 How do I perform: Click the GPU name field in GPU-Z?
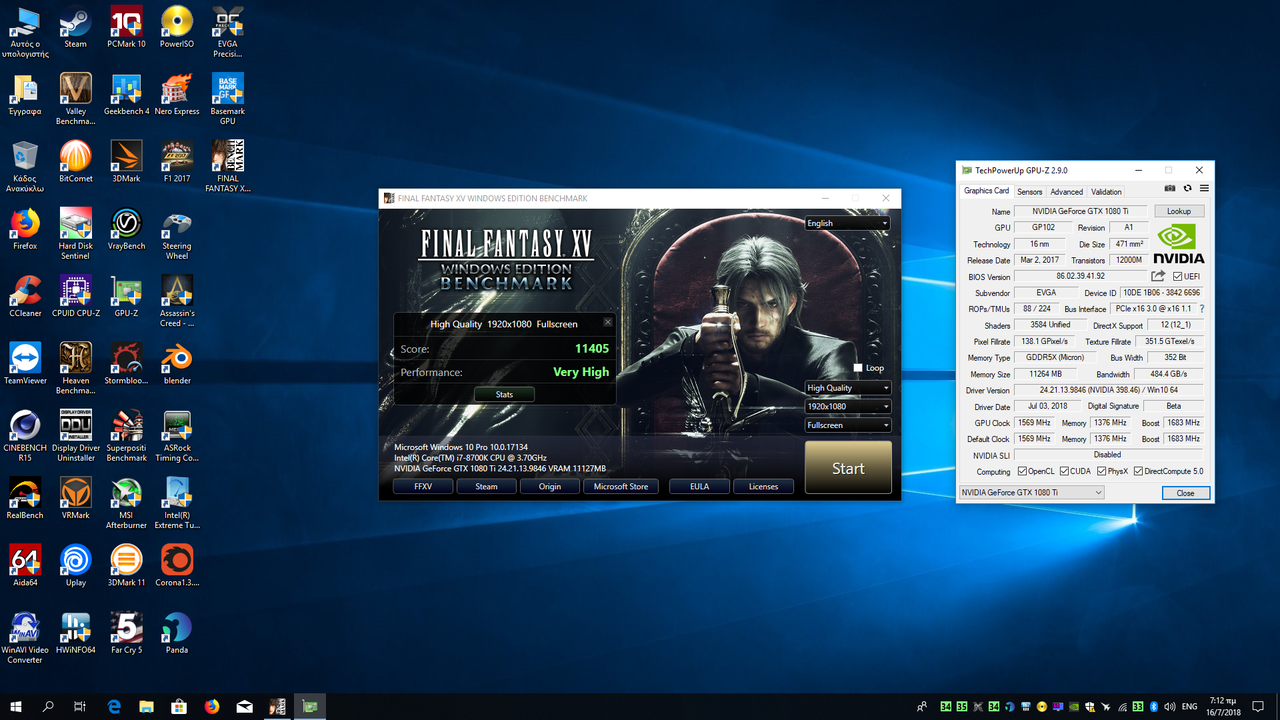1081,211
